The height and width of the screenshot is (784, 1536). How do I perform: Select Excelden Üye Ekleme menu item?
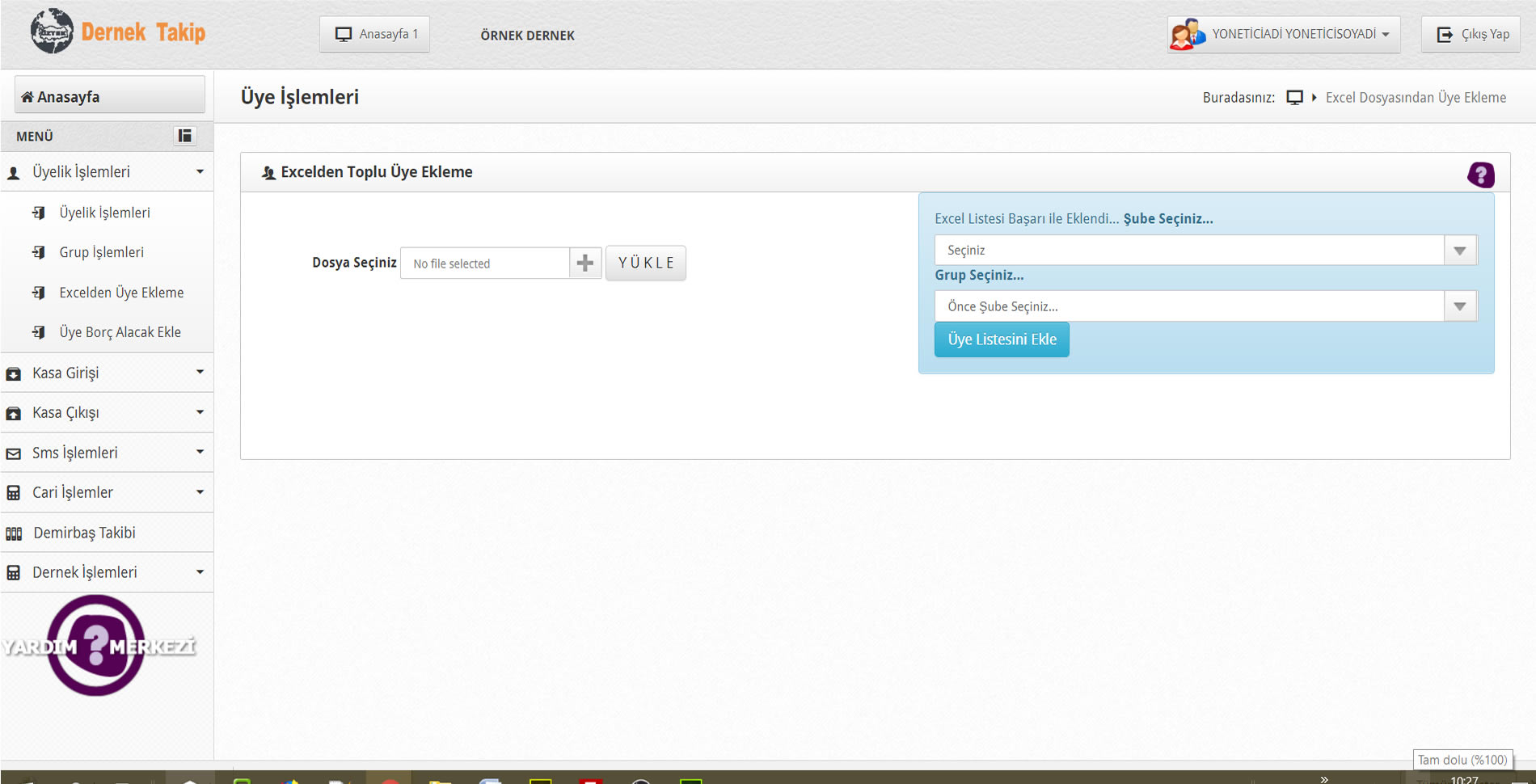coord(121,293)
